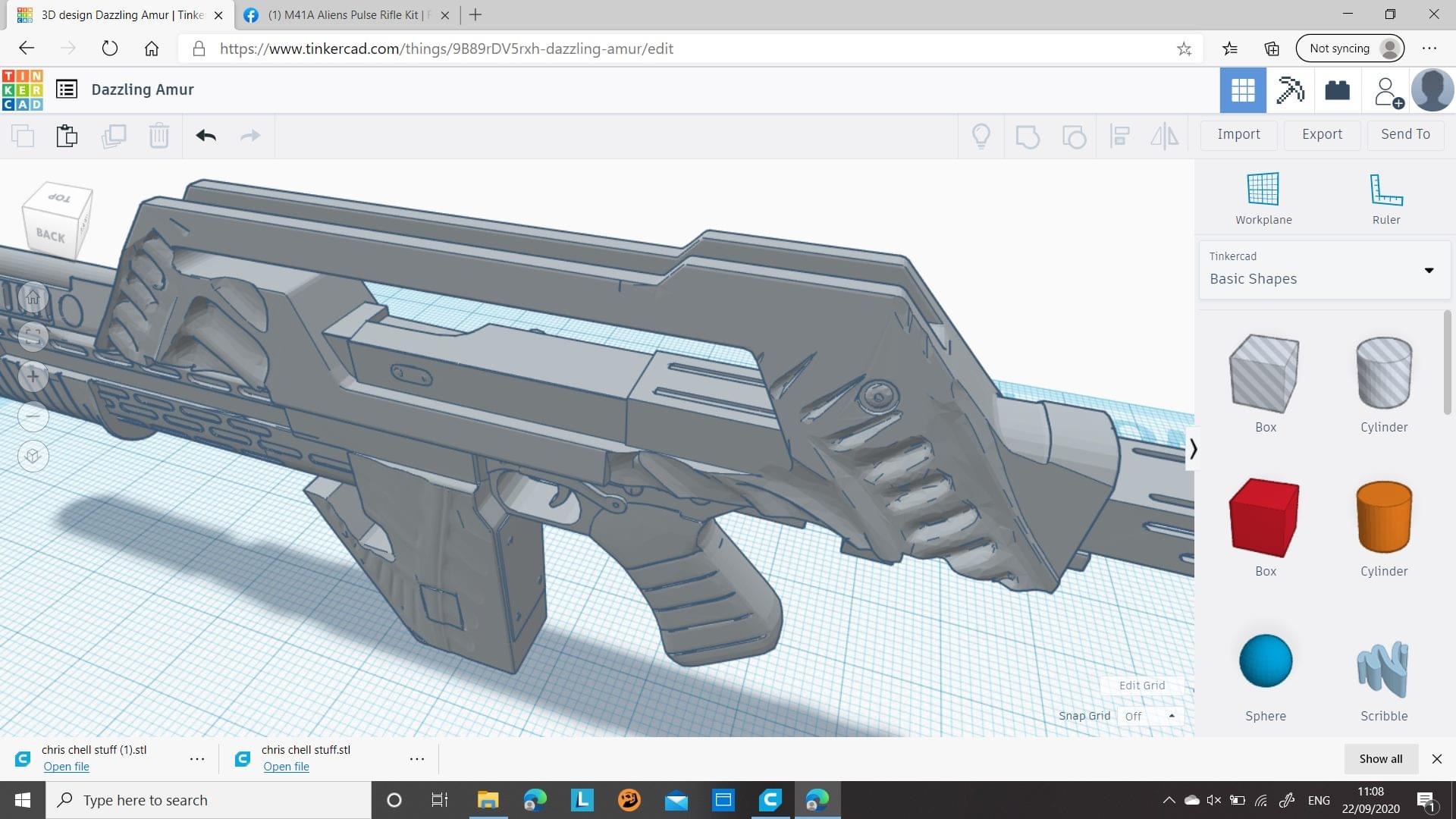
Task: Open Windows Start menu
Action: pos(23,800)
